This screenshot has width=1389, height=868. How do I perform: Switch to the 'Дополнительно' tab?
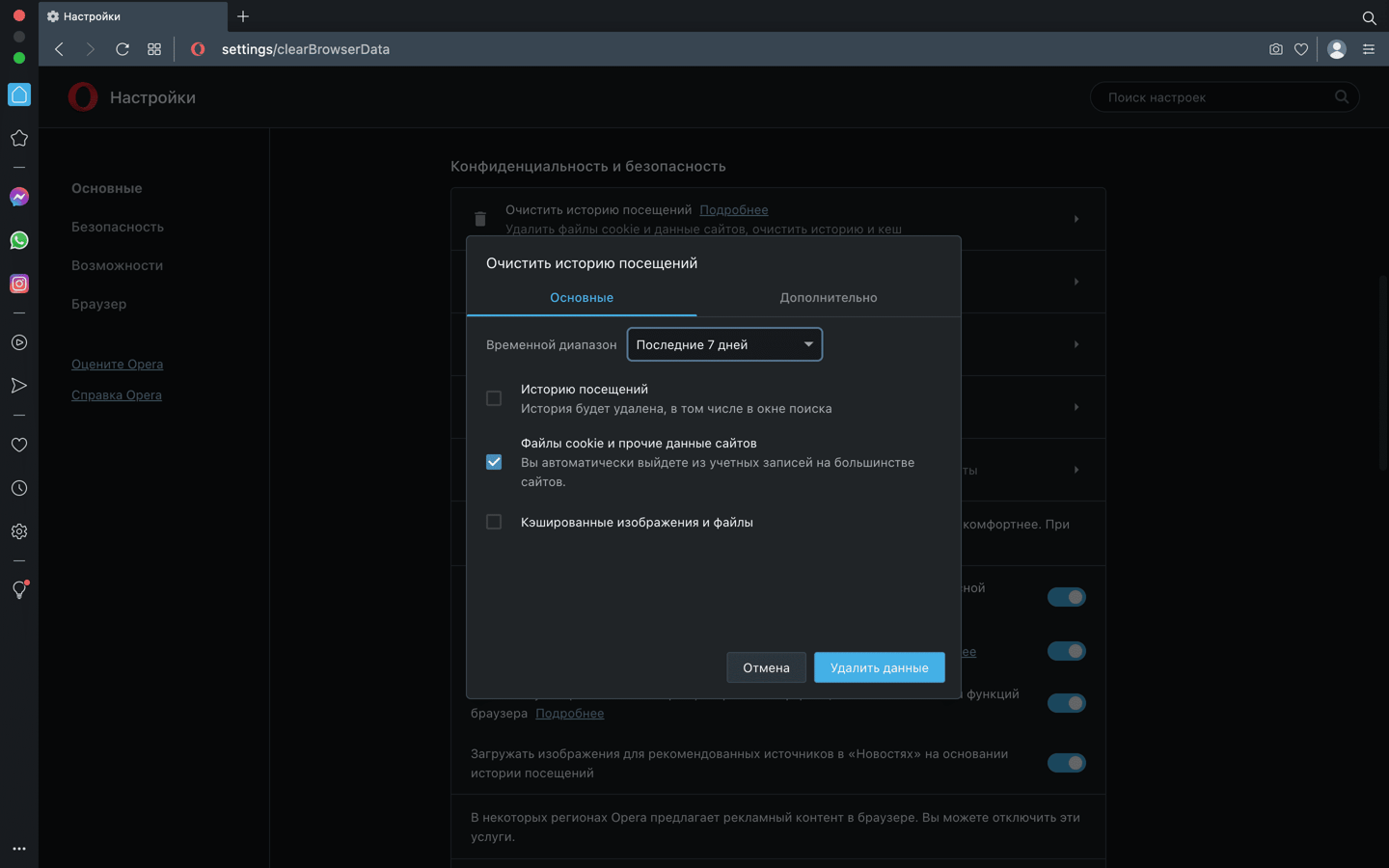[x=829, y=297]
